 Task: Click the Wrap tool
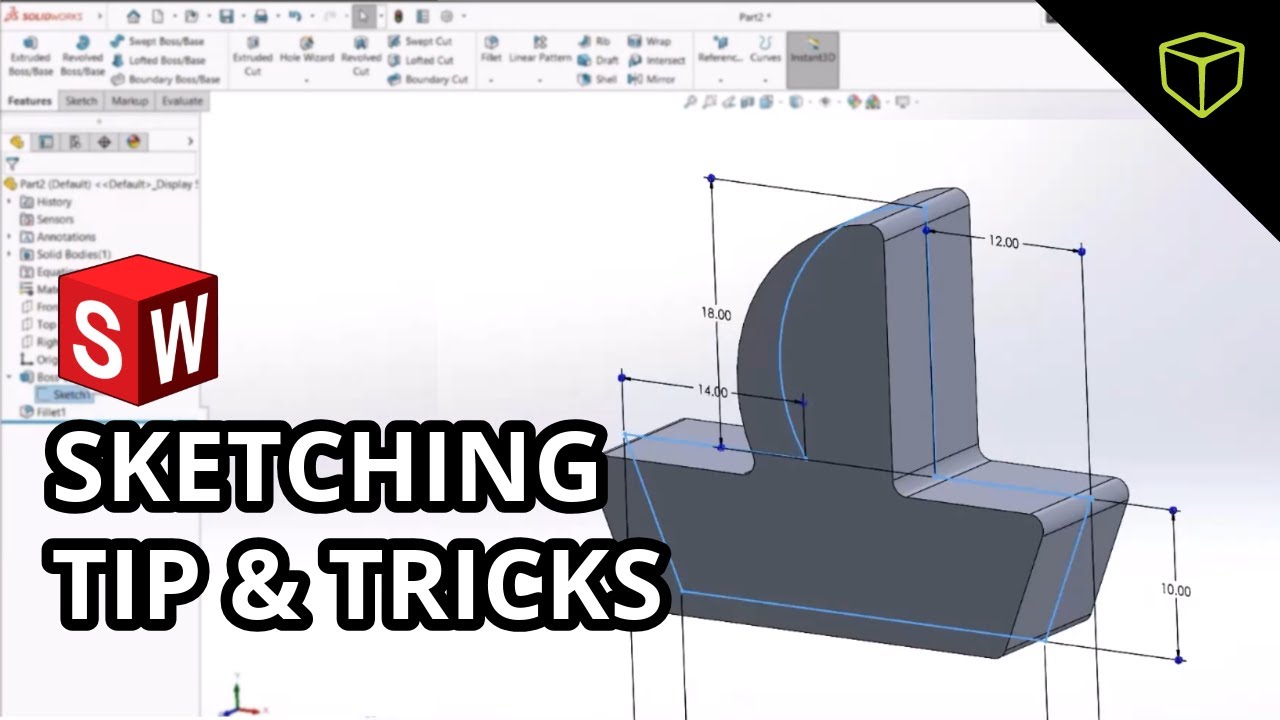pos(649,42)
